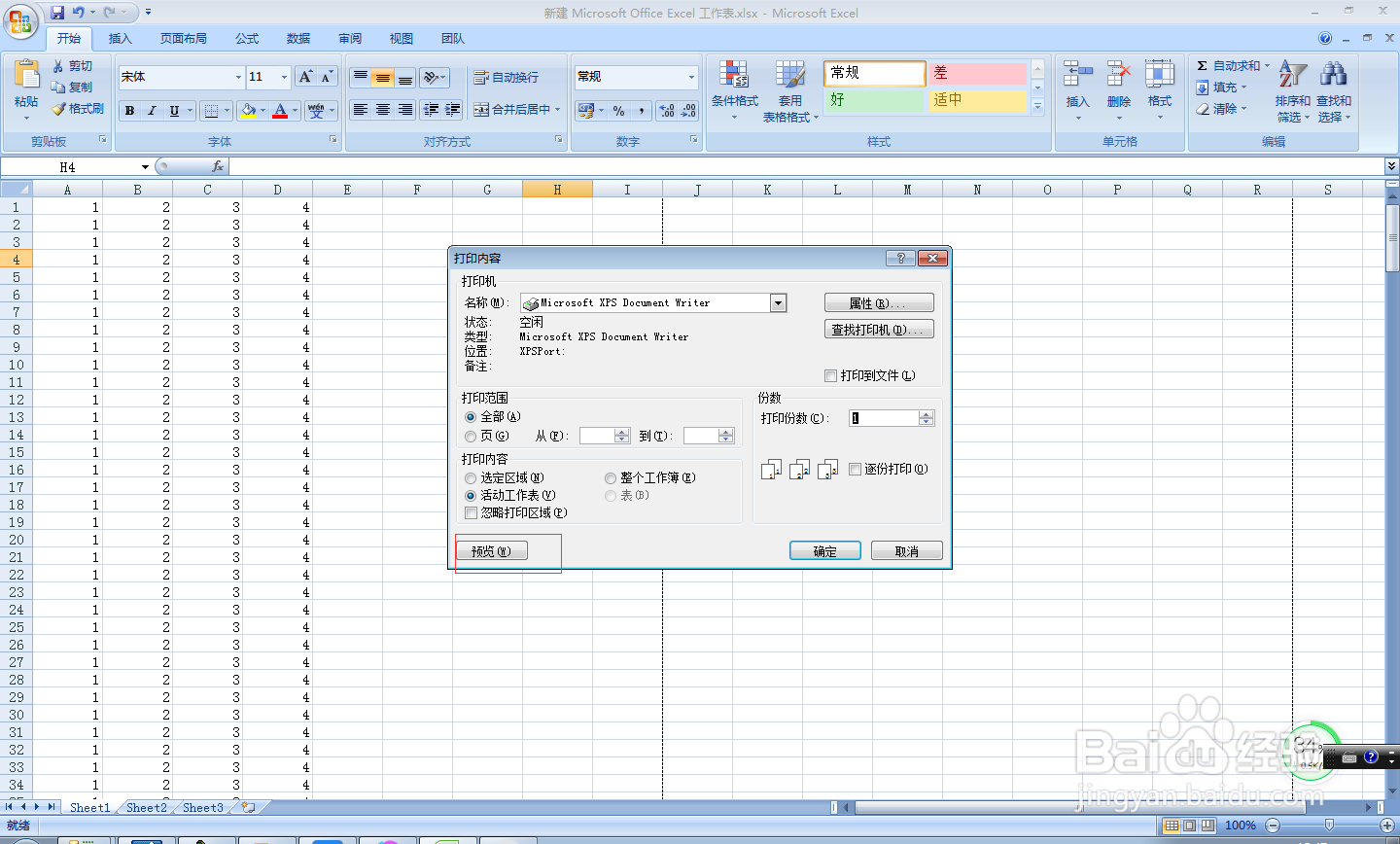
Task: Expand the Name Box dropdown arrow
Action: [145, 167]
